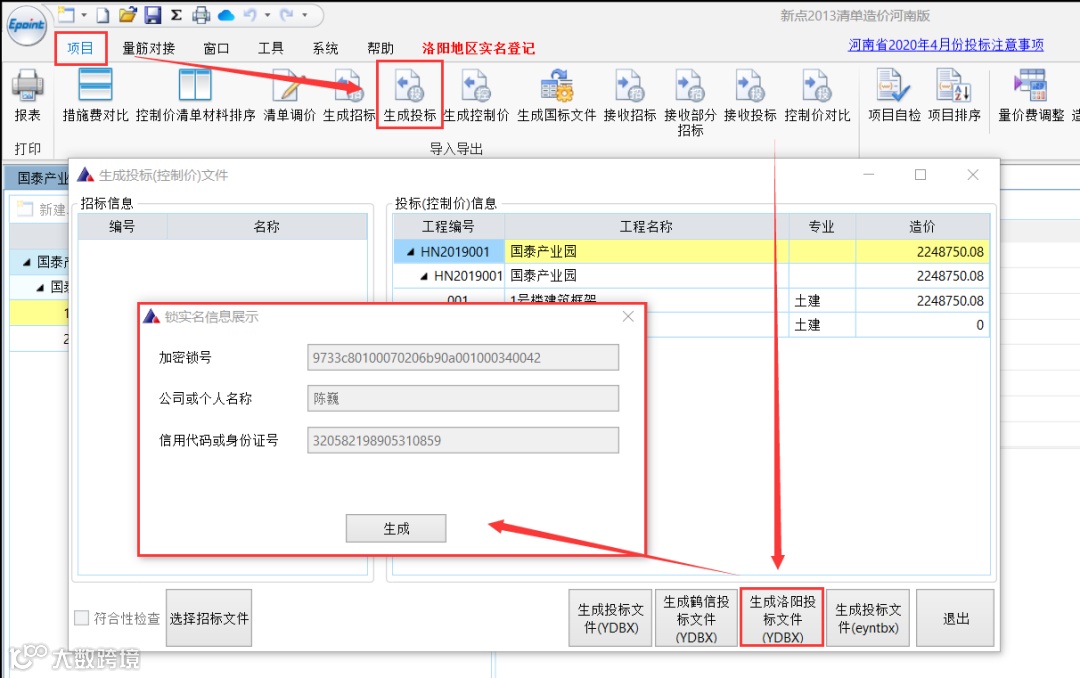
Task: Maximize the 生成投标(控制价)文件 dialog
Action: (920, 175)
